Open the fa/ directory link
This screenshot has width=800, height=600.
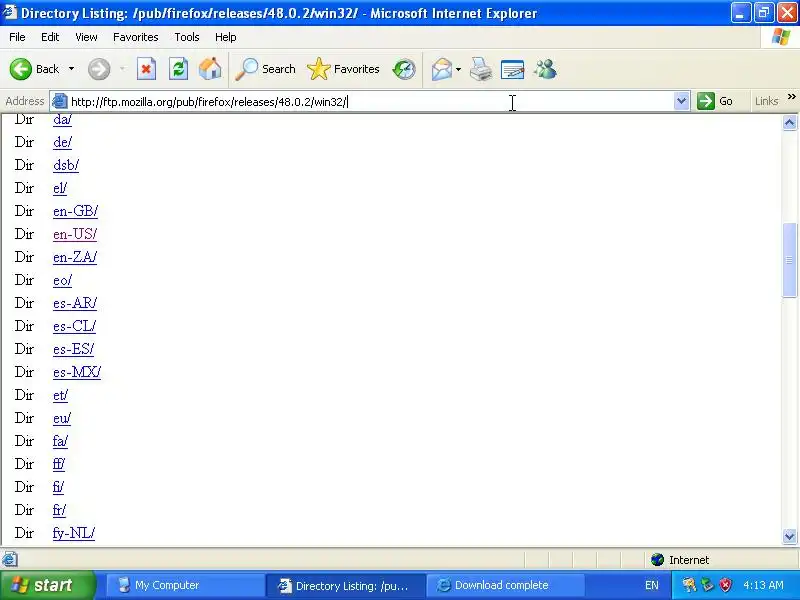(x=60, y=441)
